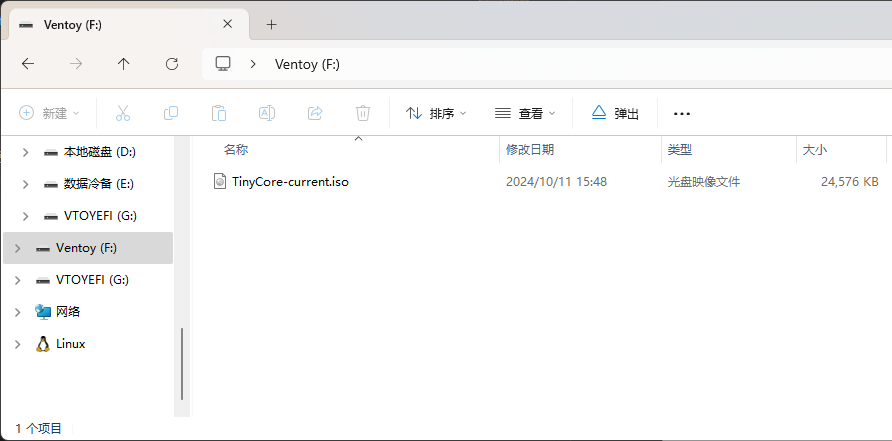This screenshot has height=441, width=892.
Task: Click the Delete trash can icon
Action: [363, 113]
